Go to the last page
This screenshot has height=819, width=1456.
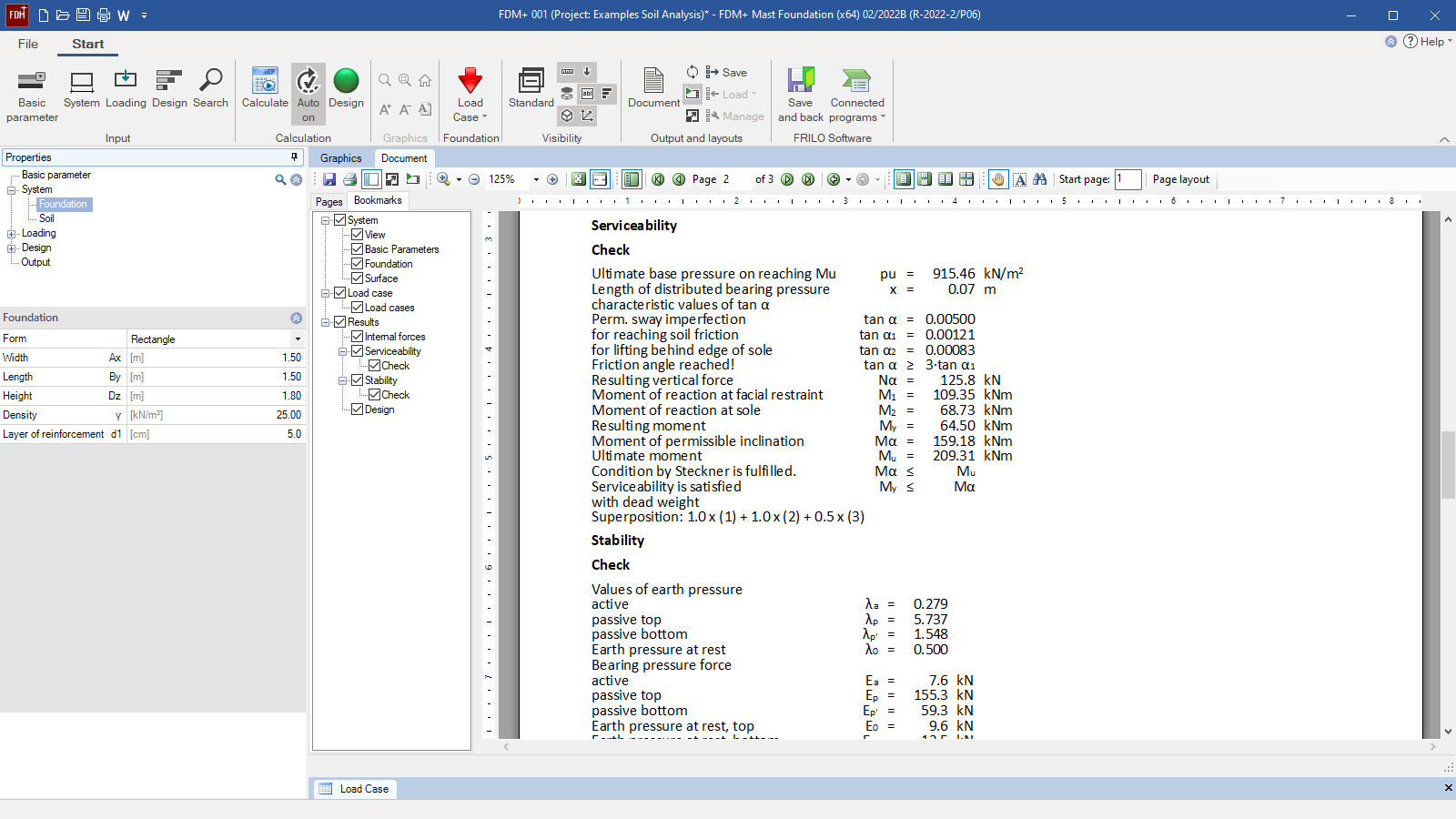(808, 179)
